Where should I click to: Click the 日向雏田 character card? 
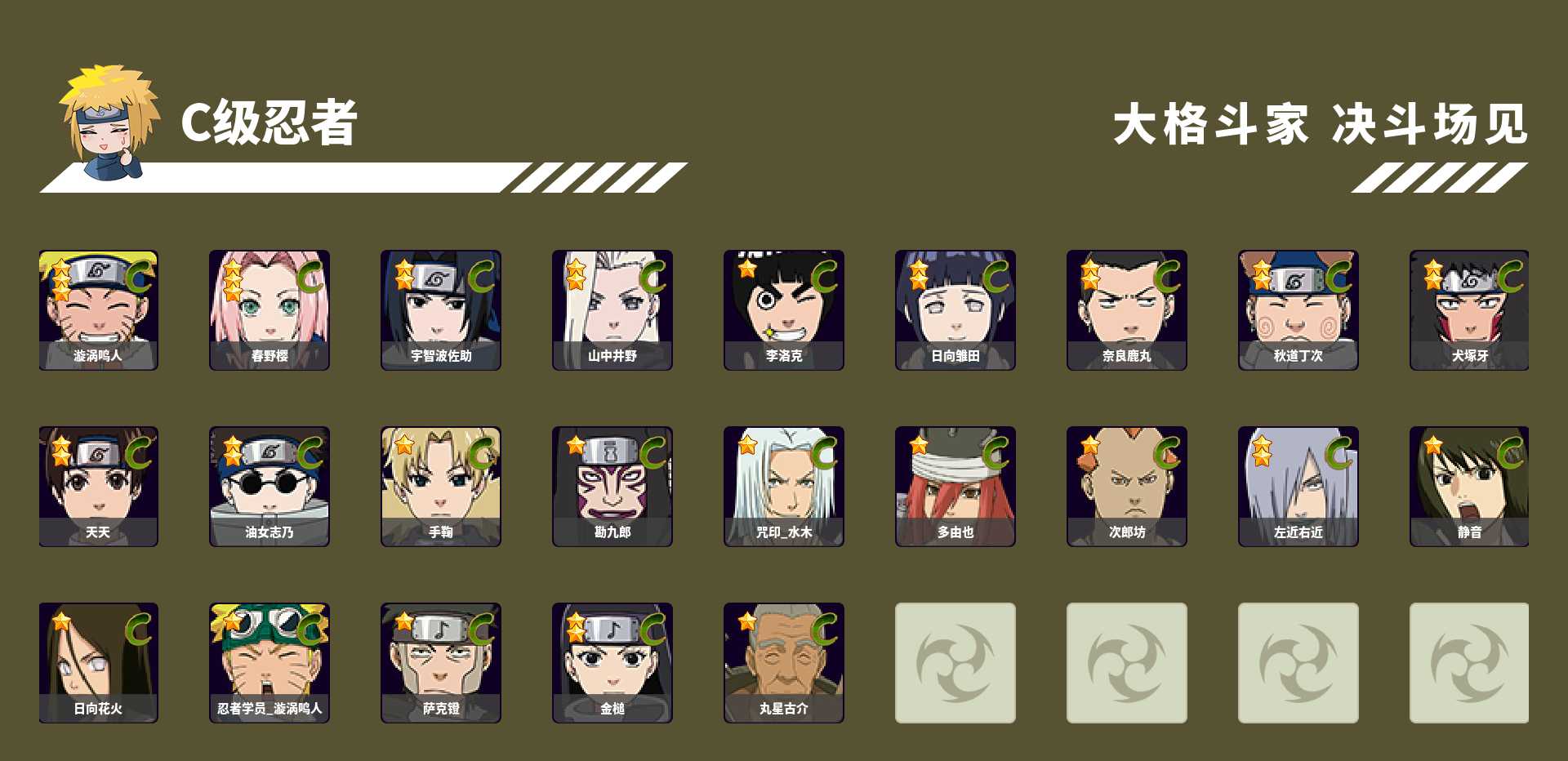pyautogui.click(x=955, y=310)
